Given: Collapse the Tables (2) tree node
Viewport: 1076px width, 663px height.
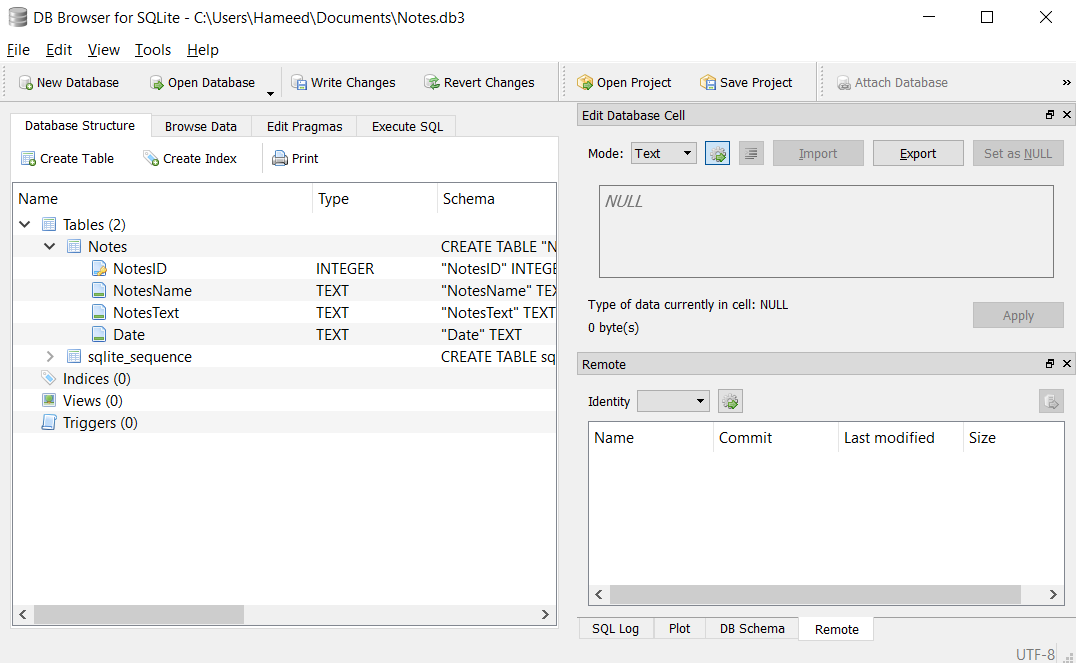Looking at the screenshot, I should [x=25, y=224].
